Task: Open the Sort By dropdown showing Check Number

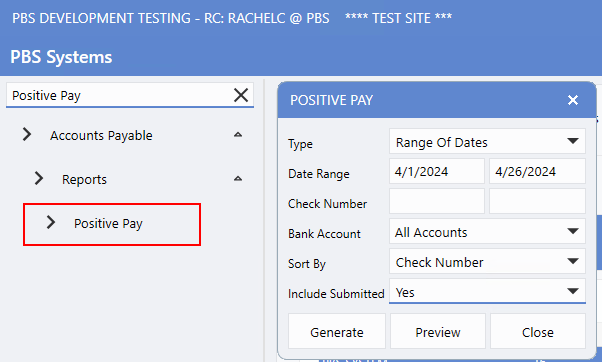Action: click(x=487, y=261)
